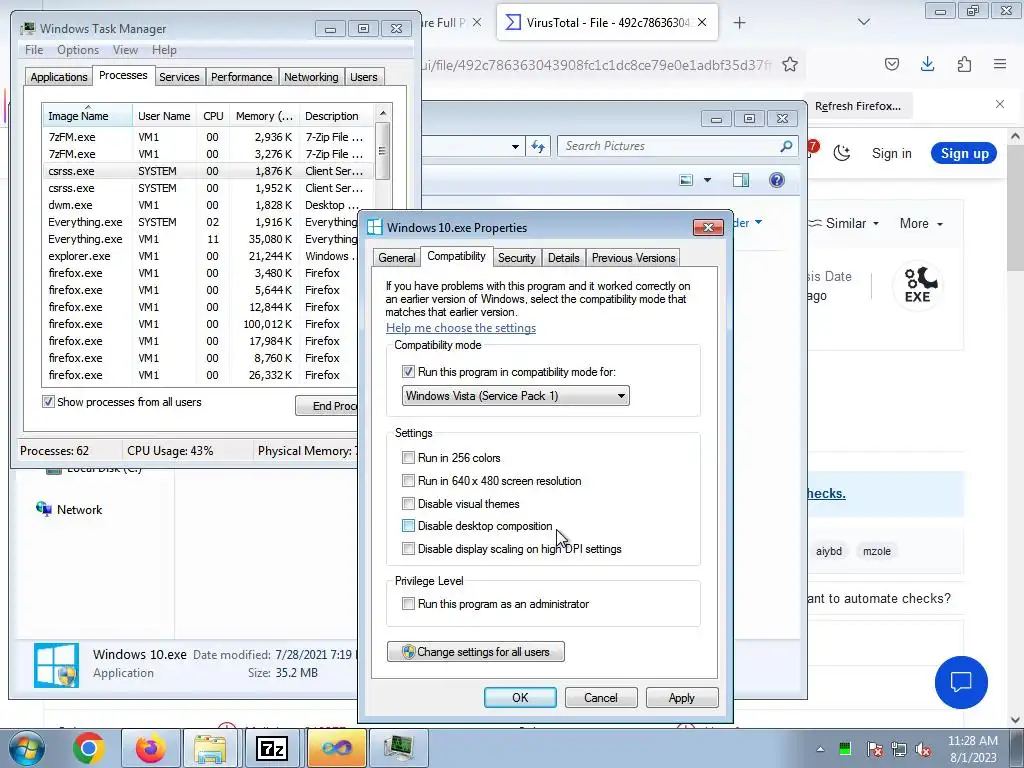Open new Firefox tab with plus icon
The width and height of the screenshot is (1024, 768).
pyautogui.click(x=739, y=23)
